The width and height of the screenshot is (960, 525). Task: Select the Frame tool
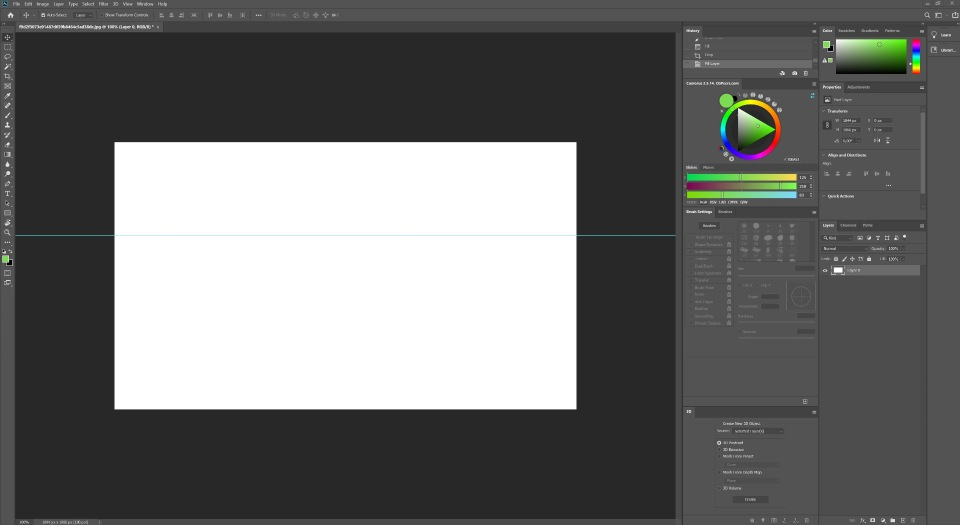coord(7,86)
